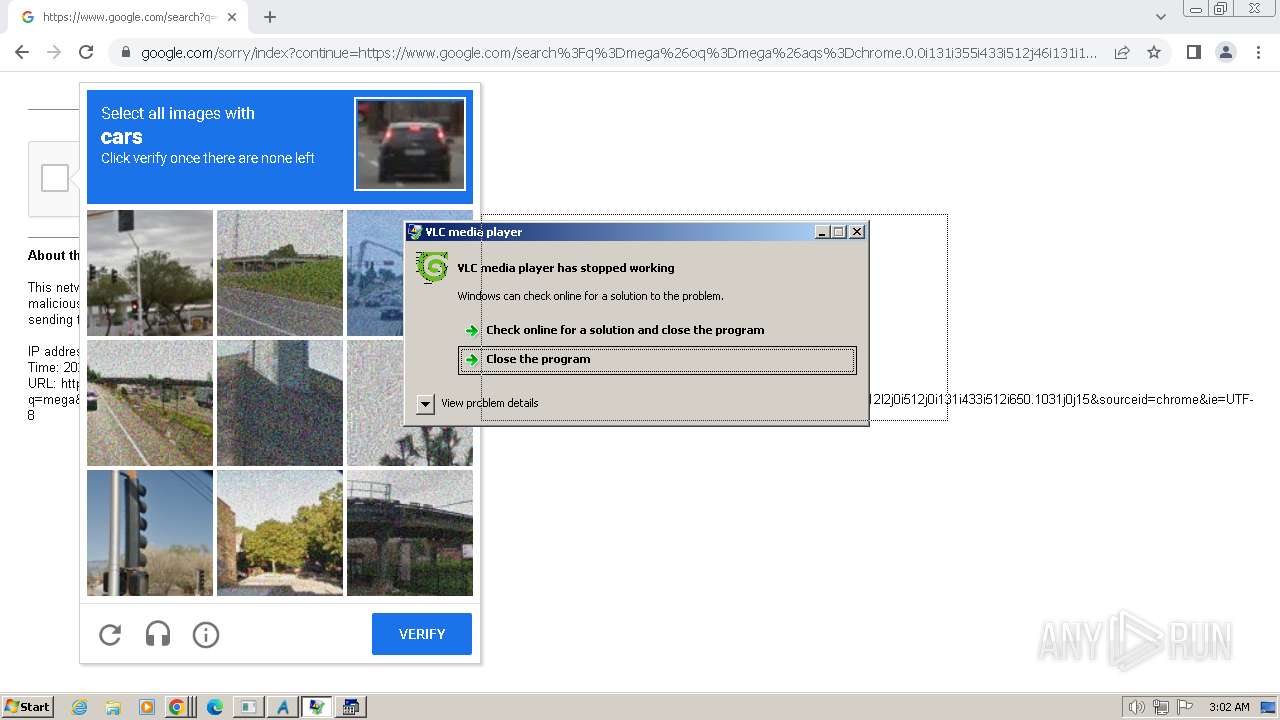The width and height of the screenshot is (1280, 720).
Task: Check the I'm not a robot checkbox
Action: pos(55,178)
